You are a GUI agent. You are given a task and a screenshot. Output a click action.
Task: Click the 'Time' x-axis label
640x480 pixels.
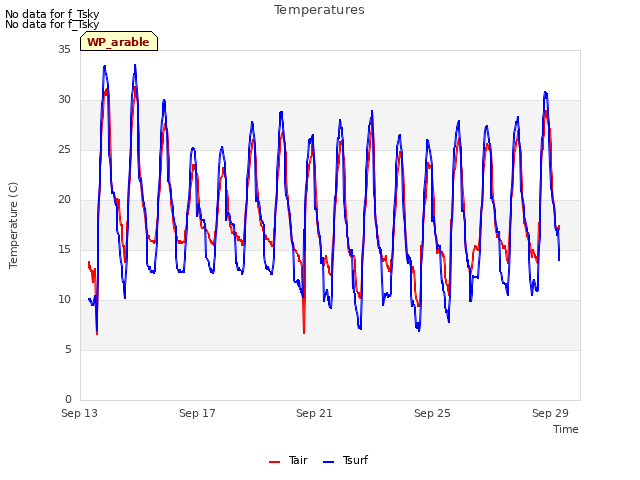[566, 429]
